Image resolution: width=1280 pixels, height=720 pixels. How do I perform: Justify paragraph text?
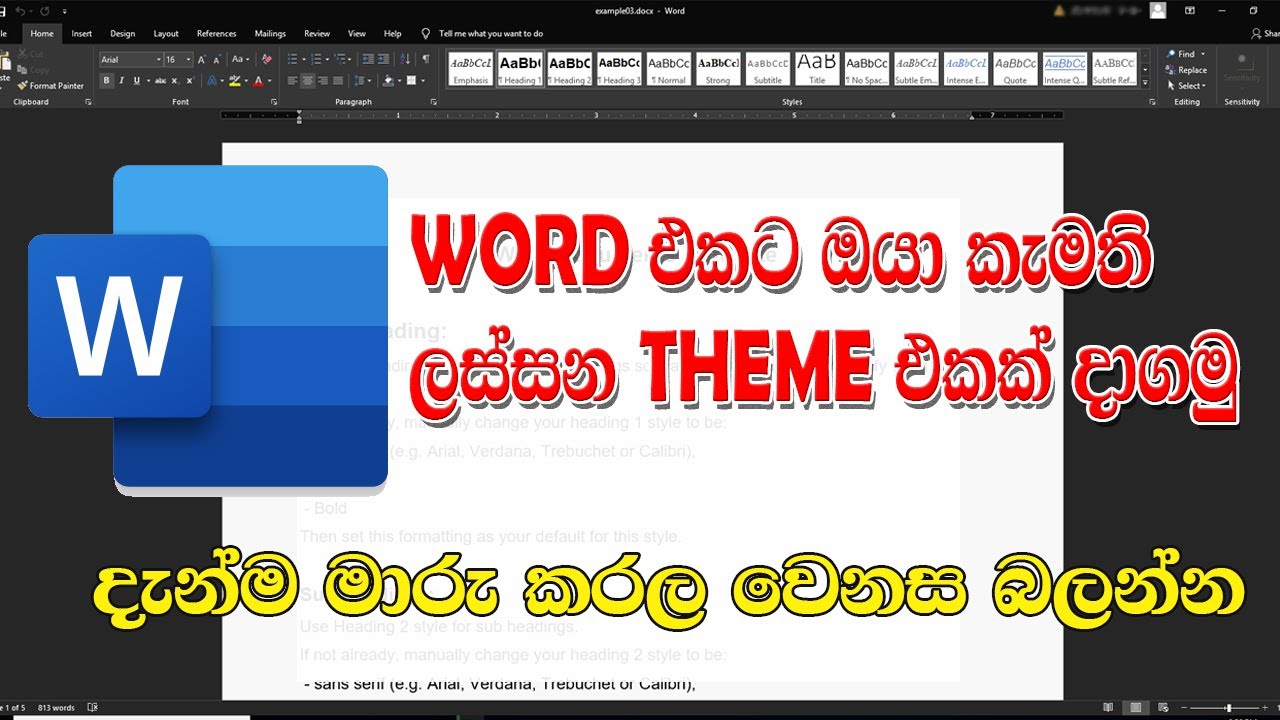[x=338, y=81]
